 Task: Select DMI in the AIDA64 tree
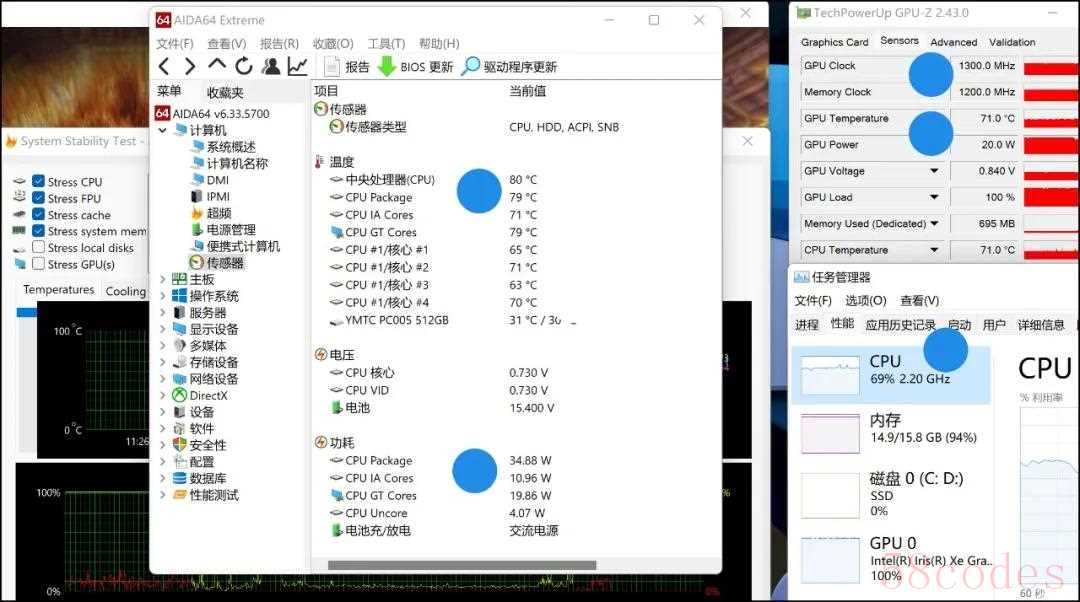tap(210, 180)
